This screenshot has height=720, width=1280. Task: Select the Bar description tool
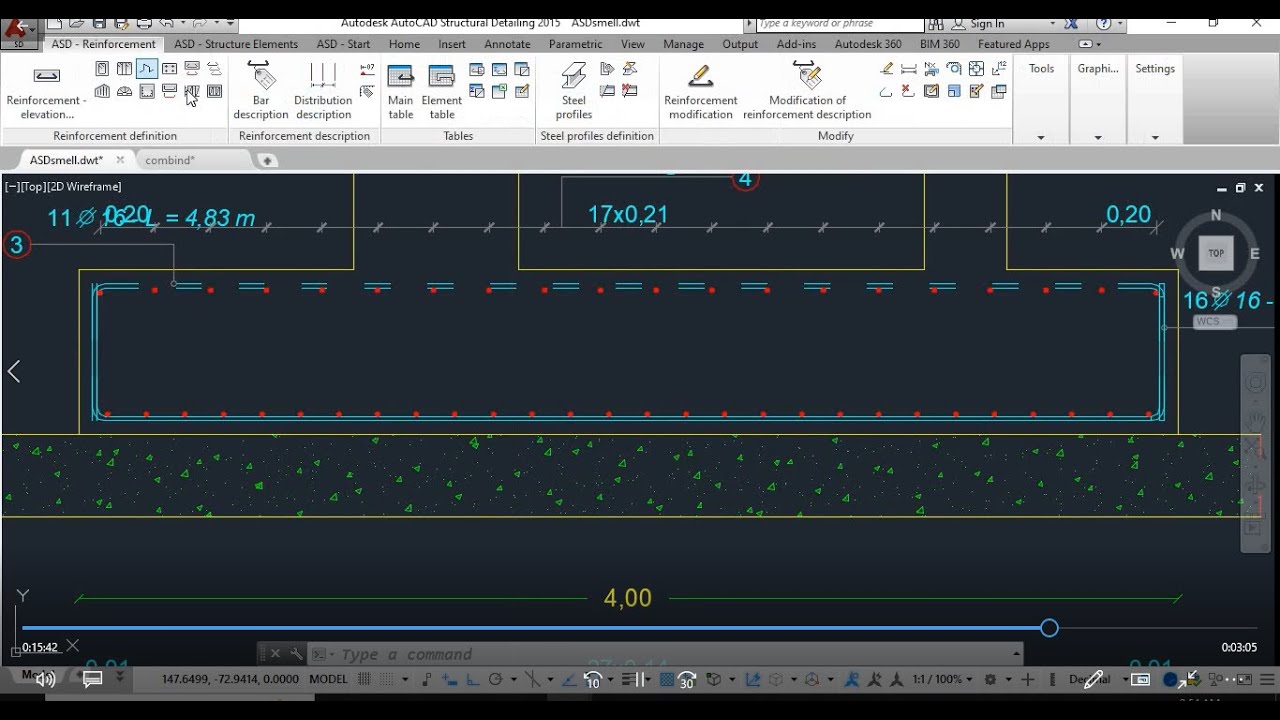point(261,92)
